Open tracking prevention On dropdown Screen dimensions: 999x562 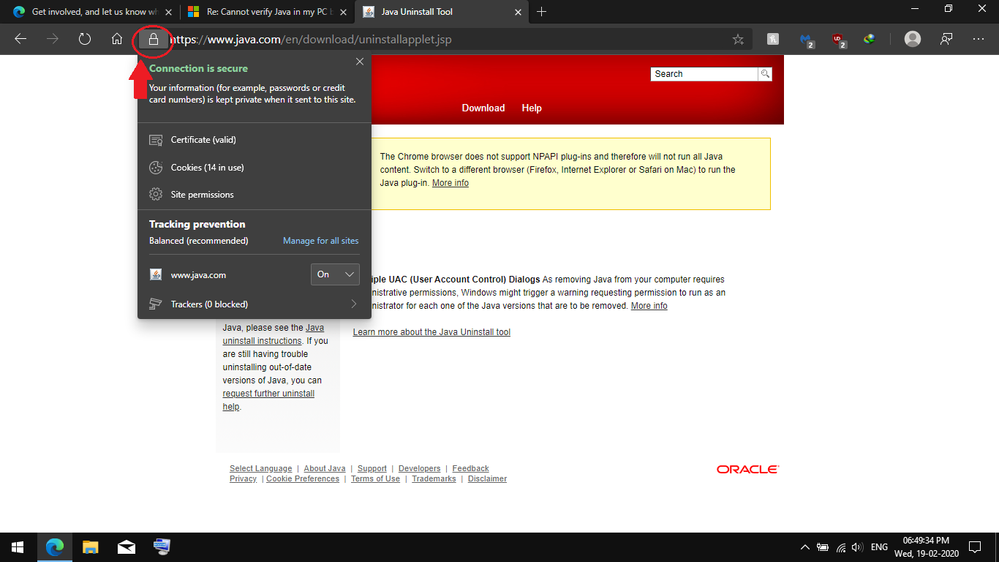pyautogui.click(x=335, y=275)
